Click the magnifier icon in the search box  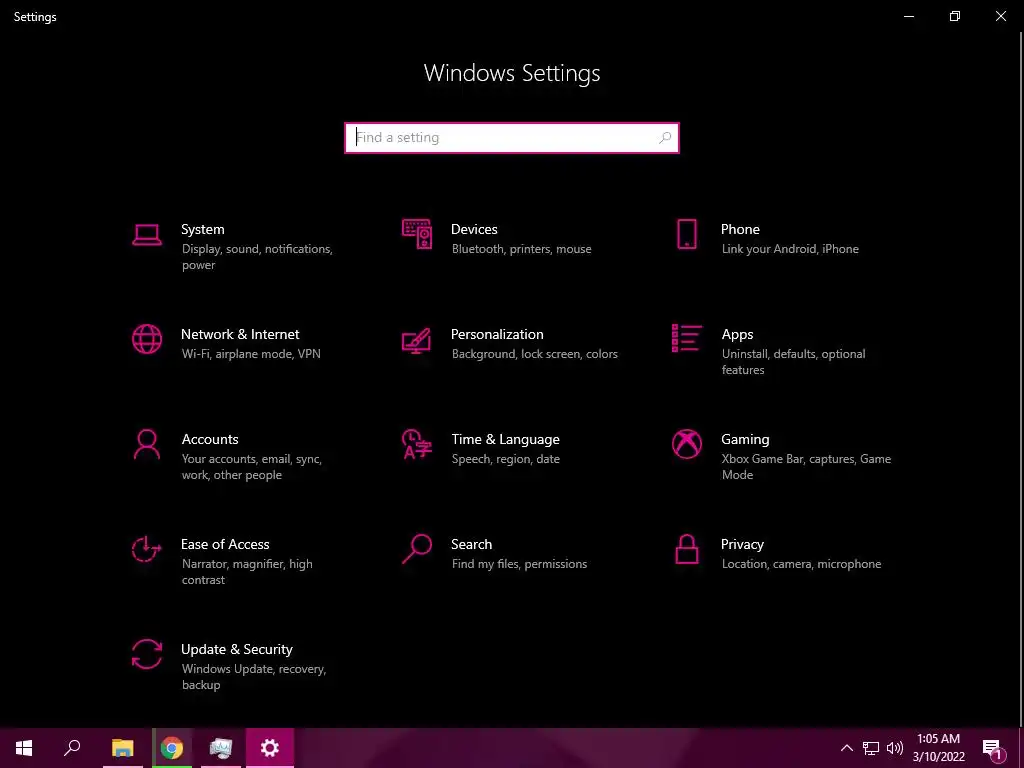[x=665, y=138]
